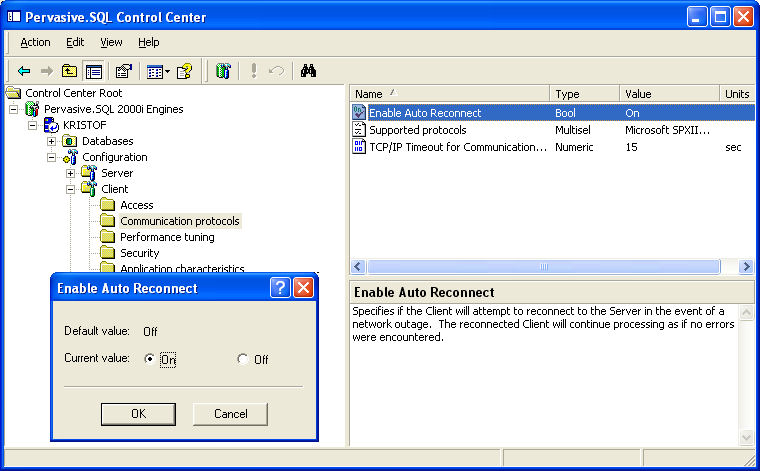Close the Enable Auto Reconnect dialog
The image size is (760, 471).
pyautogui.click(x=303, y=288)
